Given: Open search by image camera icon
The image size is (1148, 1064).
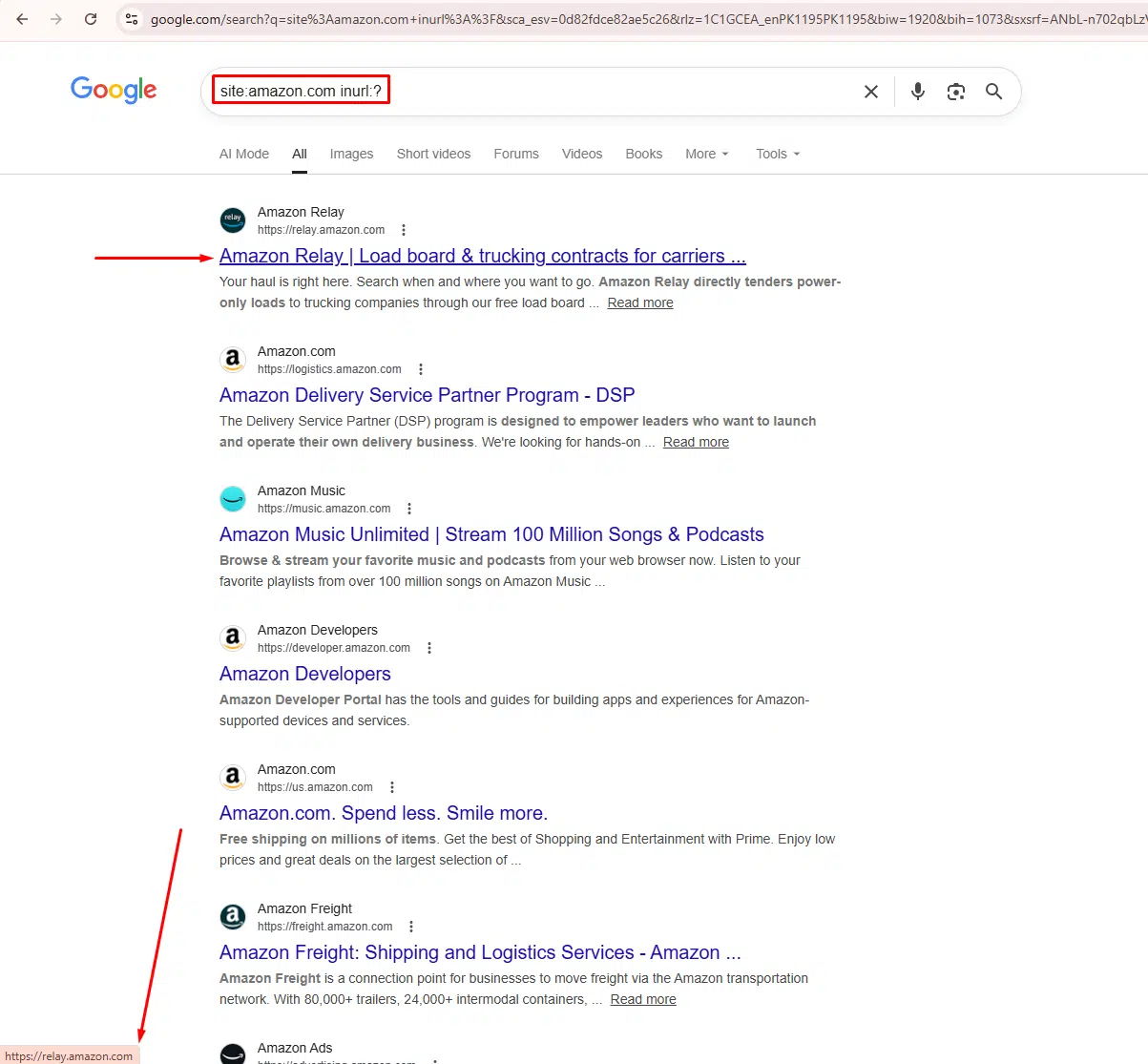Looking at the screenshot, I should pos(956,92).
